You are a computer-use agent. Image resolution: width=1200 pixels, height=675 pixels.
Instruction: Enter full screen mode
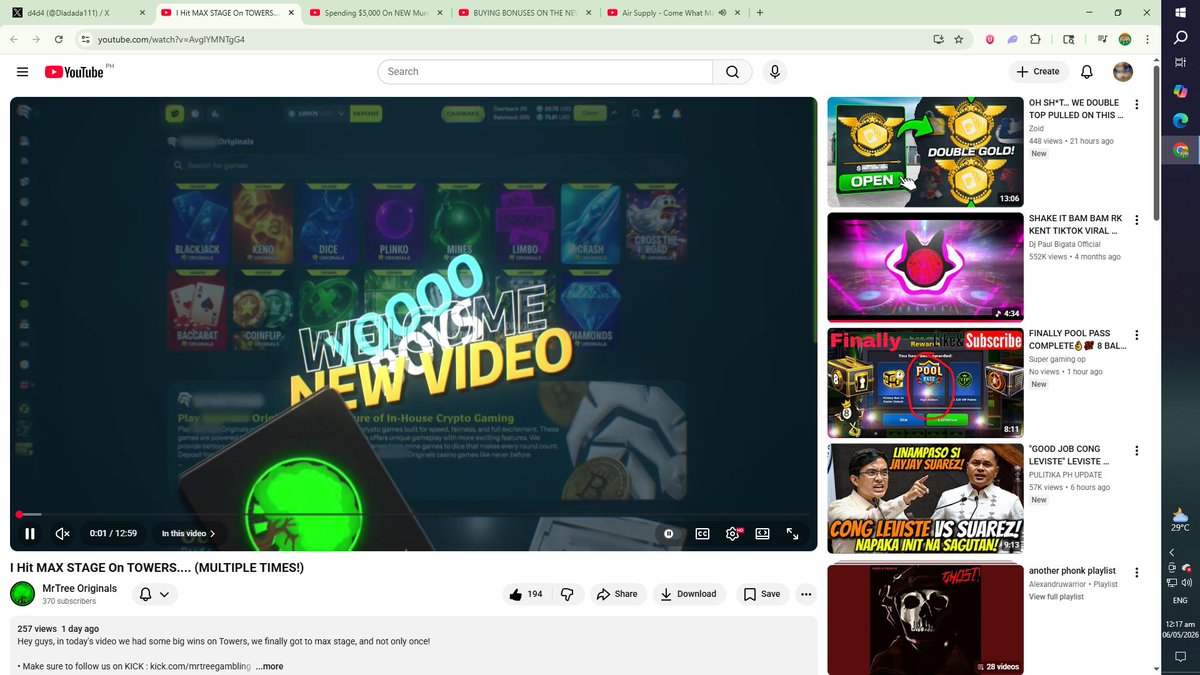[793, 534]
